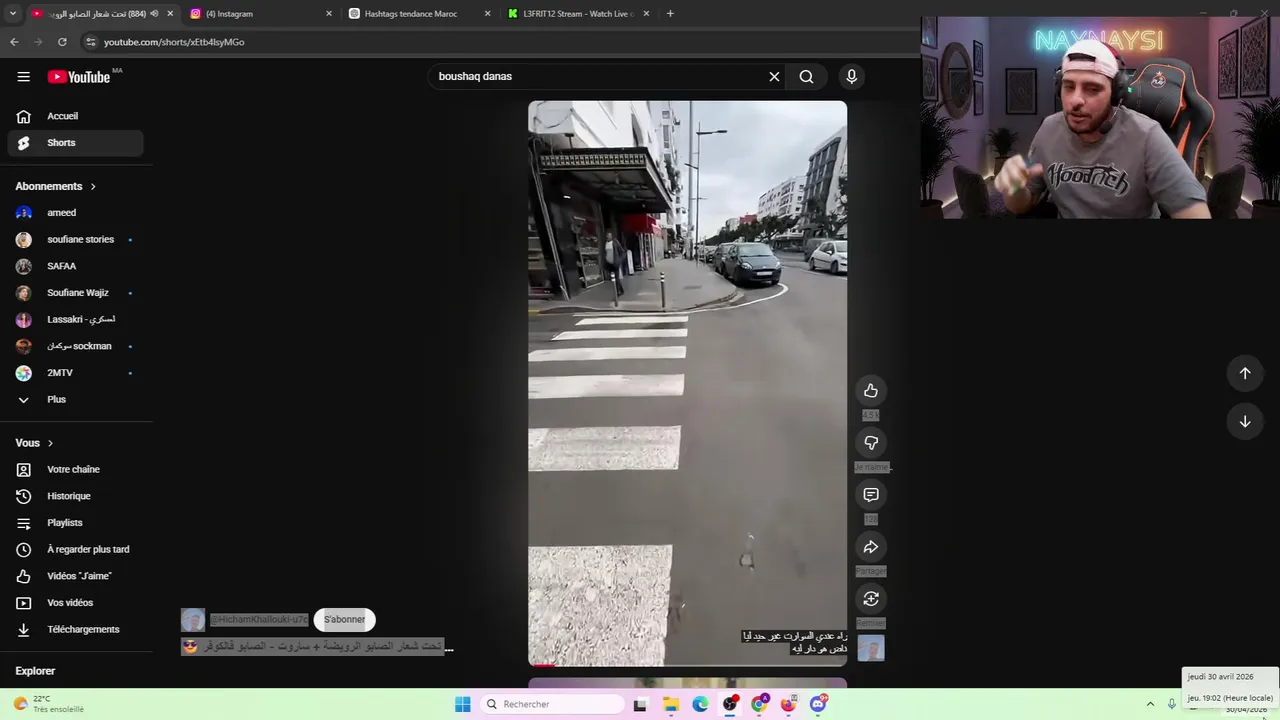1280x720 pixels.
Task: Expand more subscriptions with Plus
Action: click(x=75, y=400)
